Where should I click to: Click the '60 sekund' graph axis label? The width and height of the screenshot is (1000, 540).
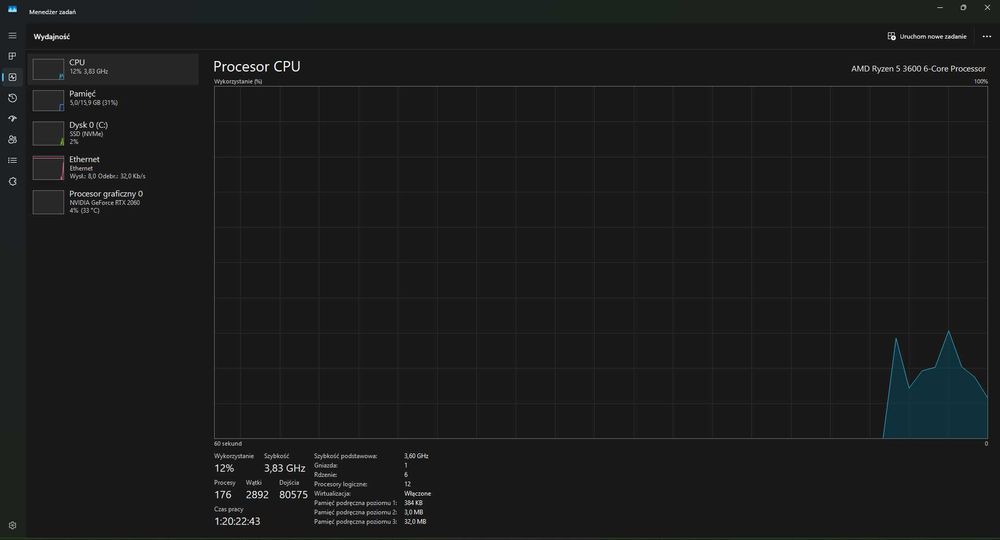tap(228, 444)
